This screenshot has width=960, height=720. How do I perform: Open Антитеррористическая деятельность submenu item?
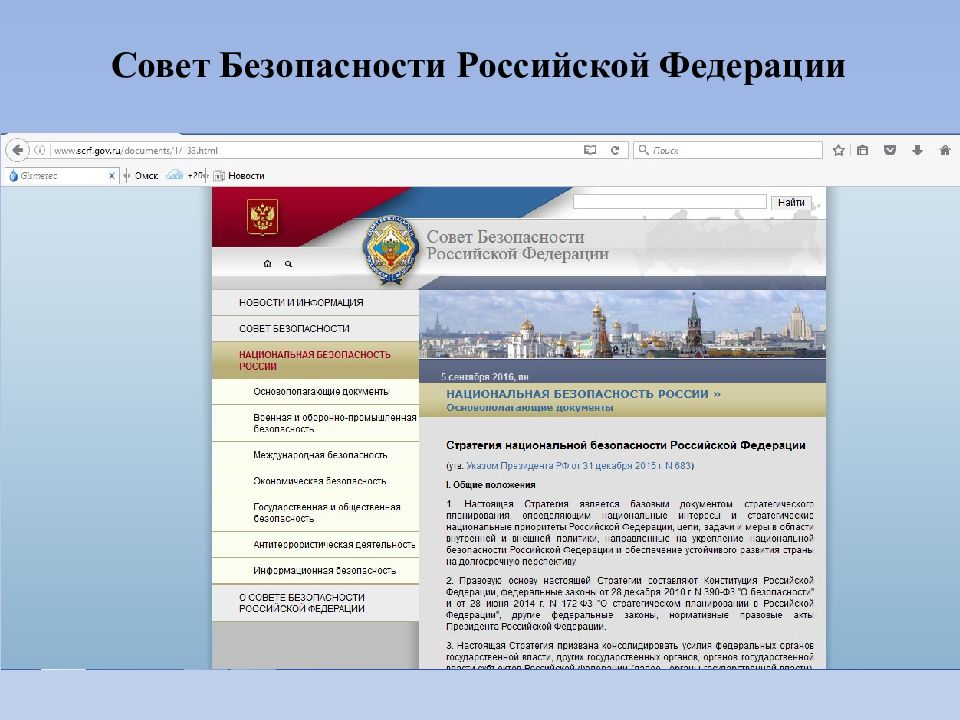(315, 545)
